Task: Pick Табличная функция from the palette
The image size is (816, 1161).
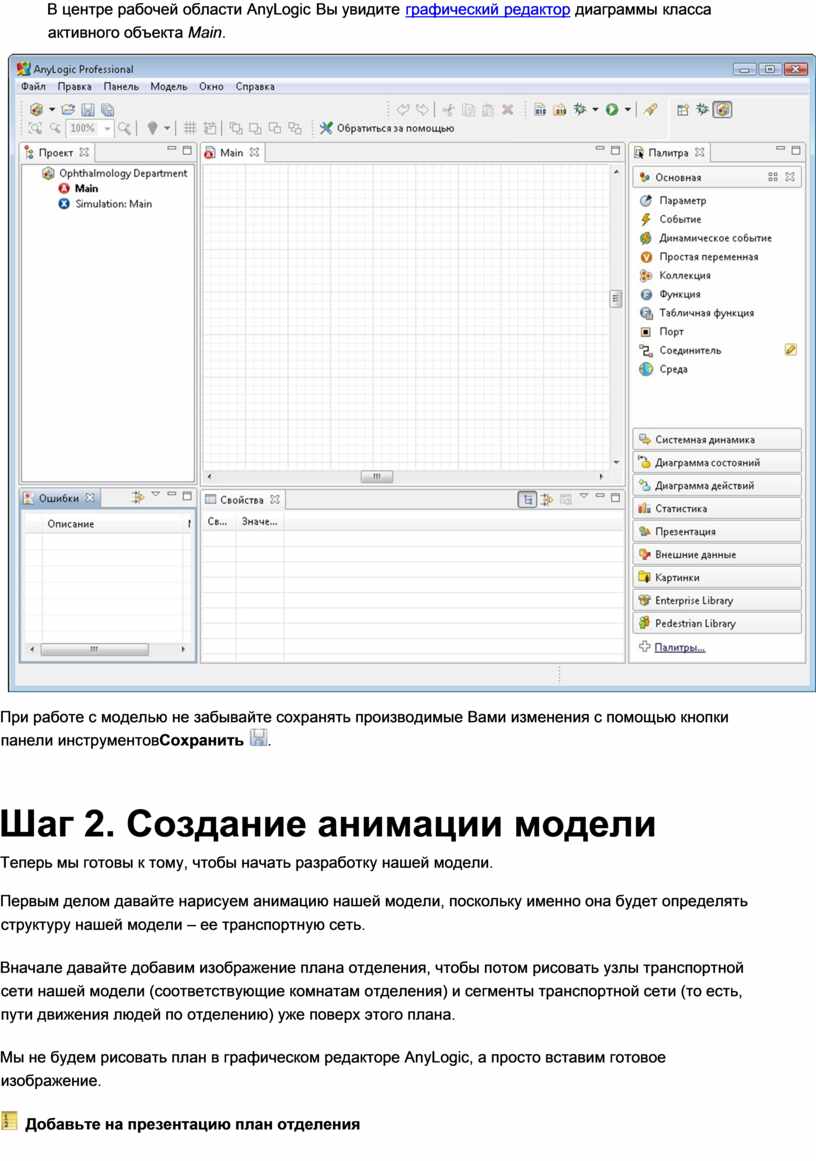Action: [x=696, y=312]
